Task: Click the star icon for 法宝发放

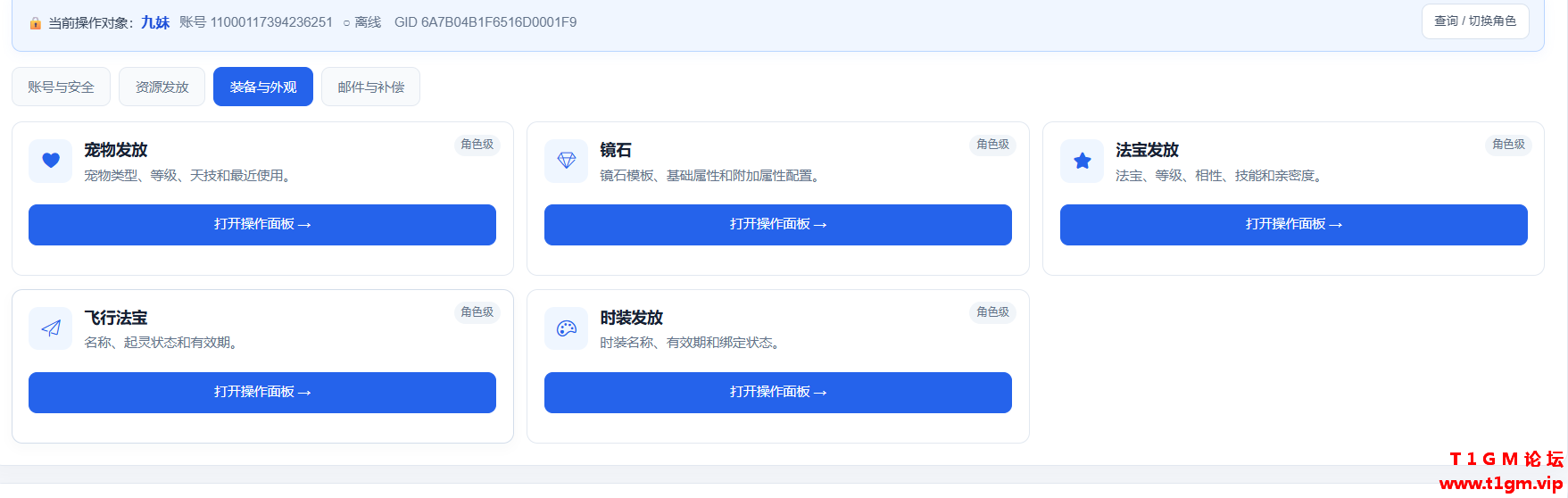Action: click(1083, 161)
